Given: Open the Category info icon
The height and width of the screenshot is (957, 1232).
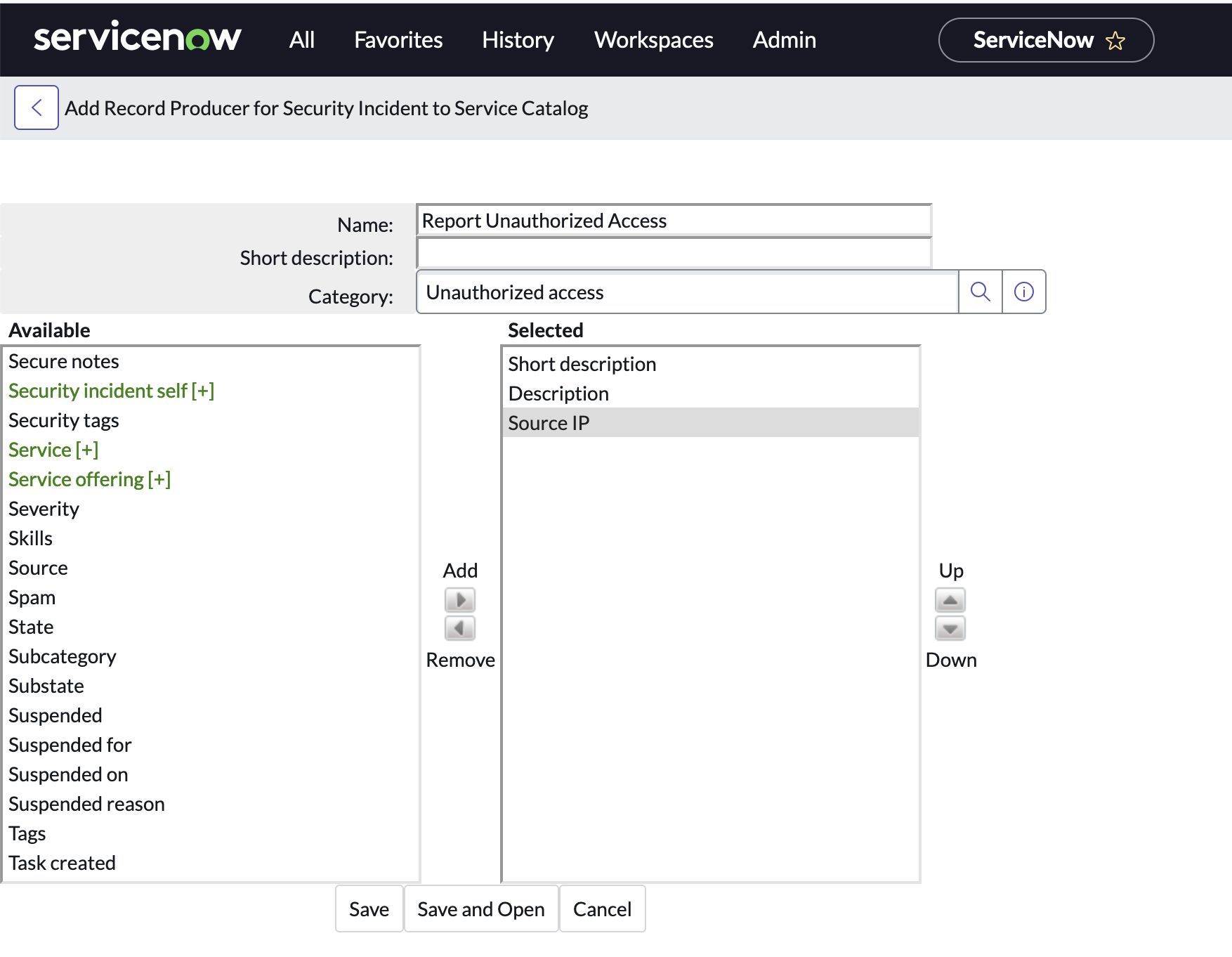Looking at the screenshot, I should coord(1023,292).
